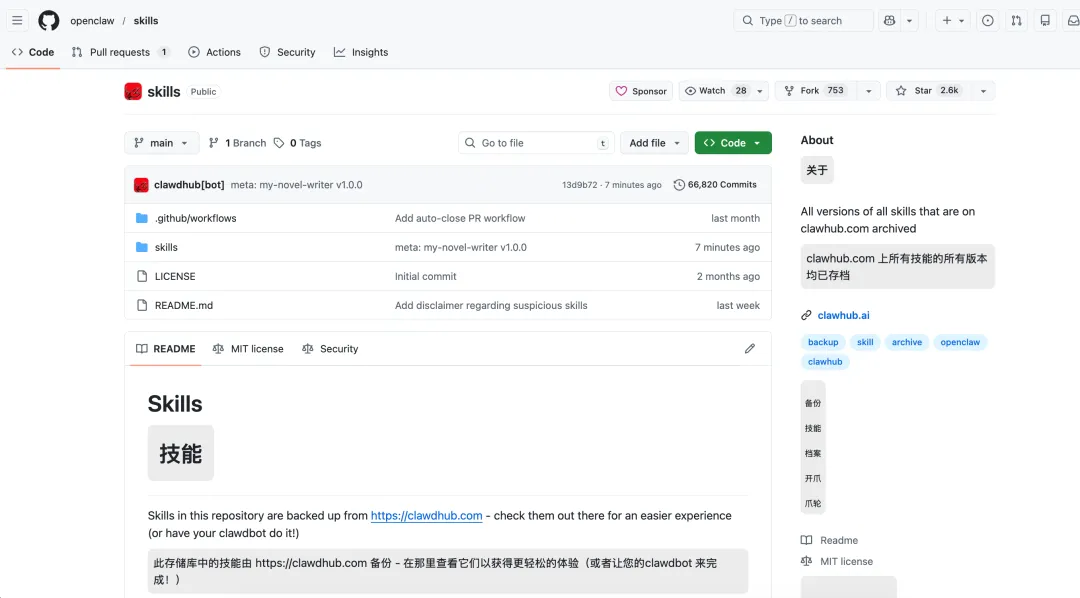This screenshot has height=598, width=1080.
Task: Click the openclaw owner link
Action: (92, 21)
